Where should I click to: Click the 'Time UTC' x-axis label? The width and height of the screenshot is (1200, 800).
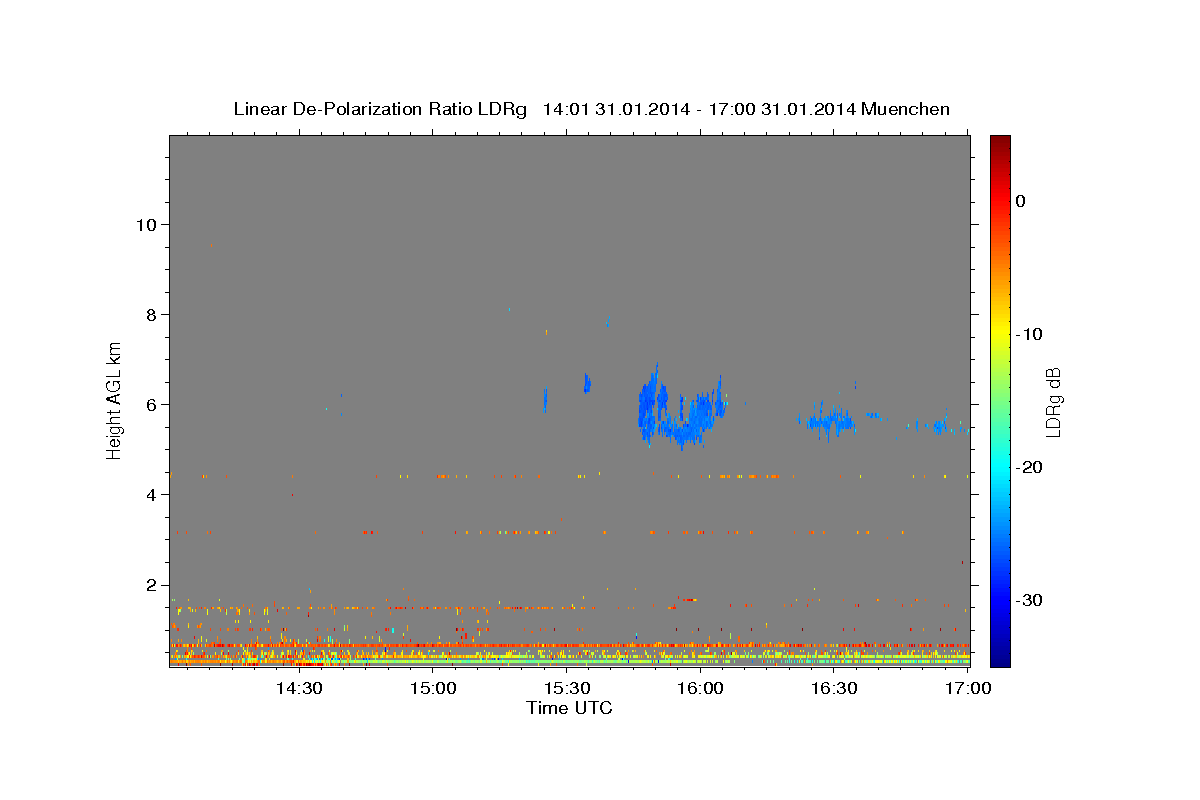(x=569, y=708)
